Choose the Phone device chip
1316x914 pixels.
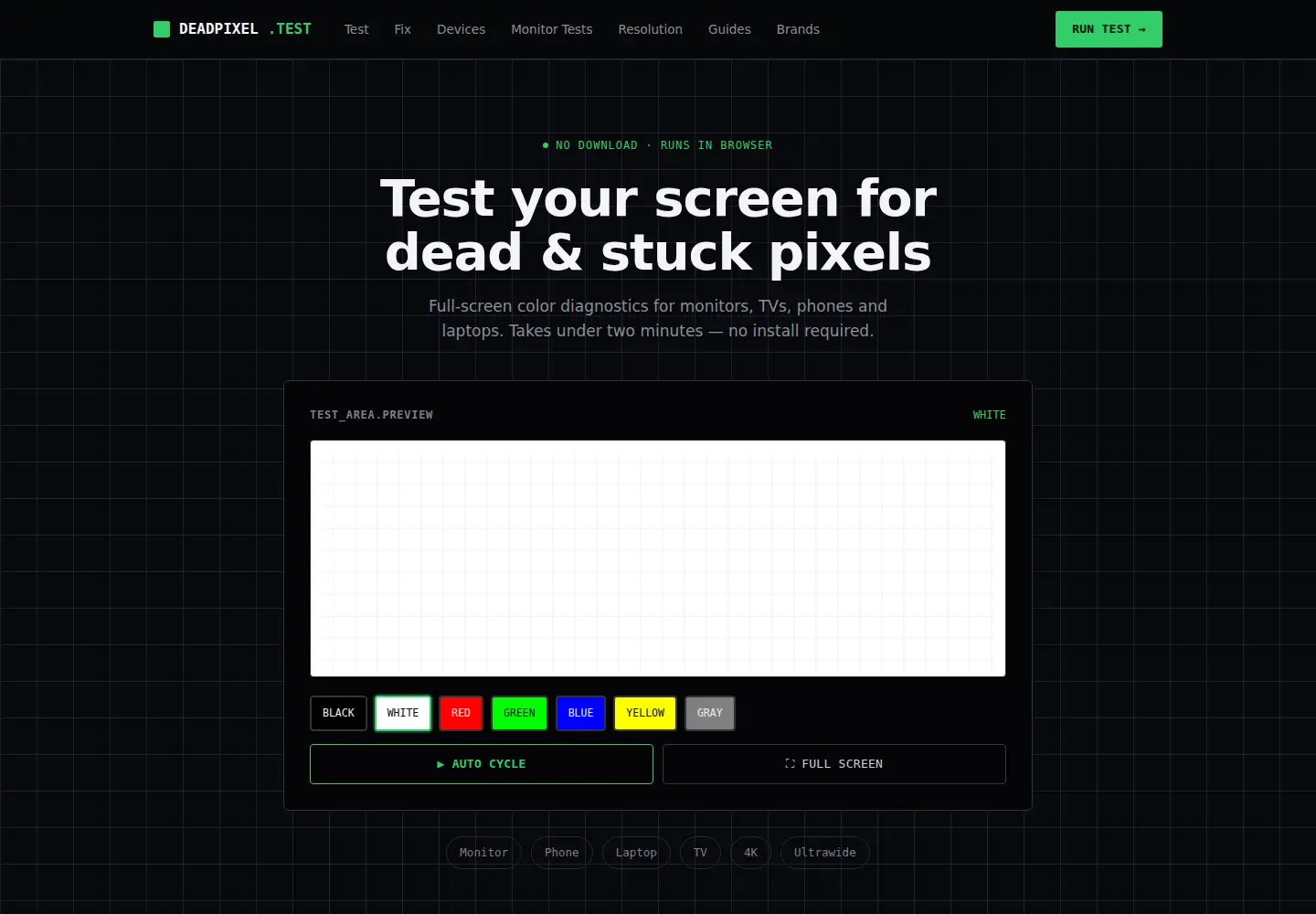click(x=562, y=853)
